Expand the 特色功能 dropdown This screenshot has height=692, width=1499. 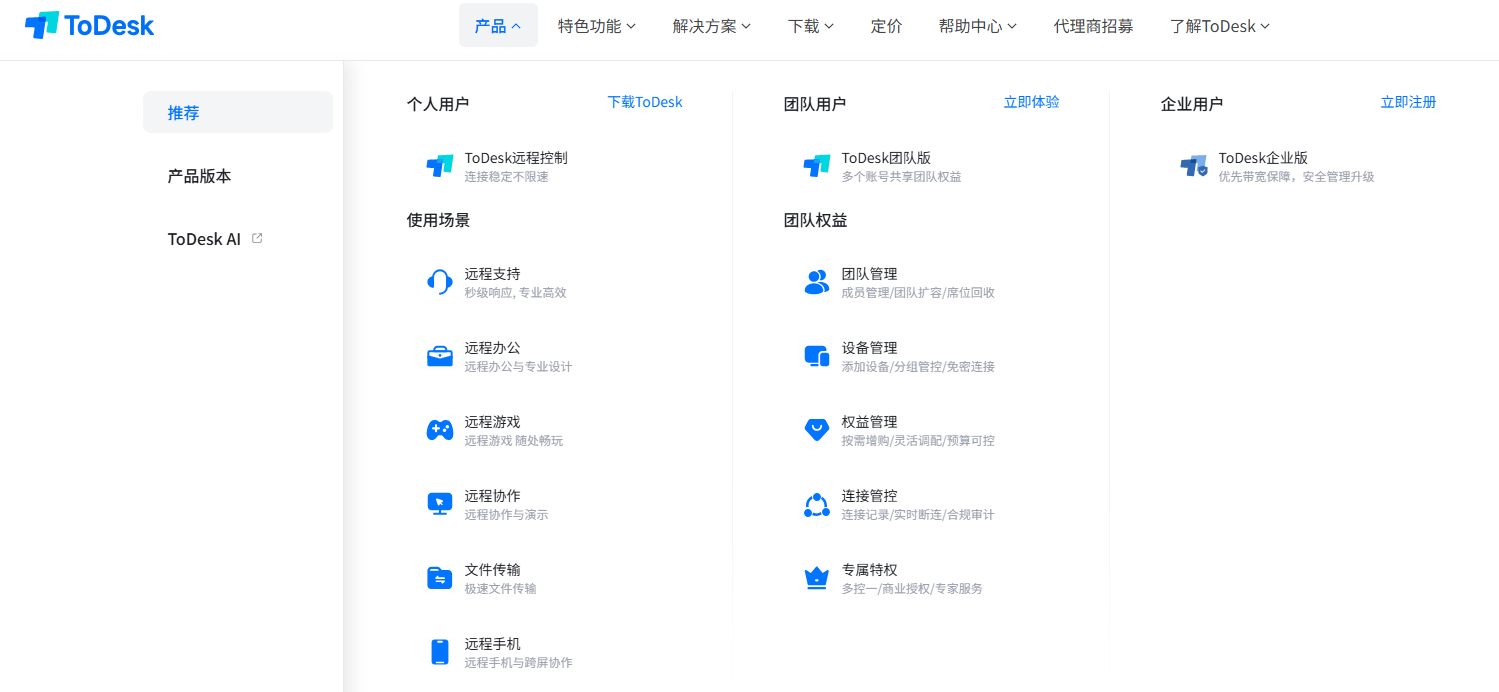597,26
